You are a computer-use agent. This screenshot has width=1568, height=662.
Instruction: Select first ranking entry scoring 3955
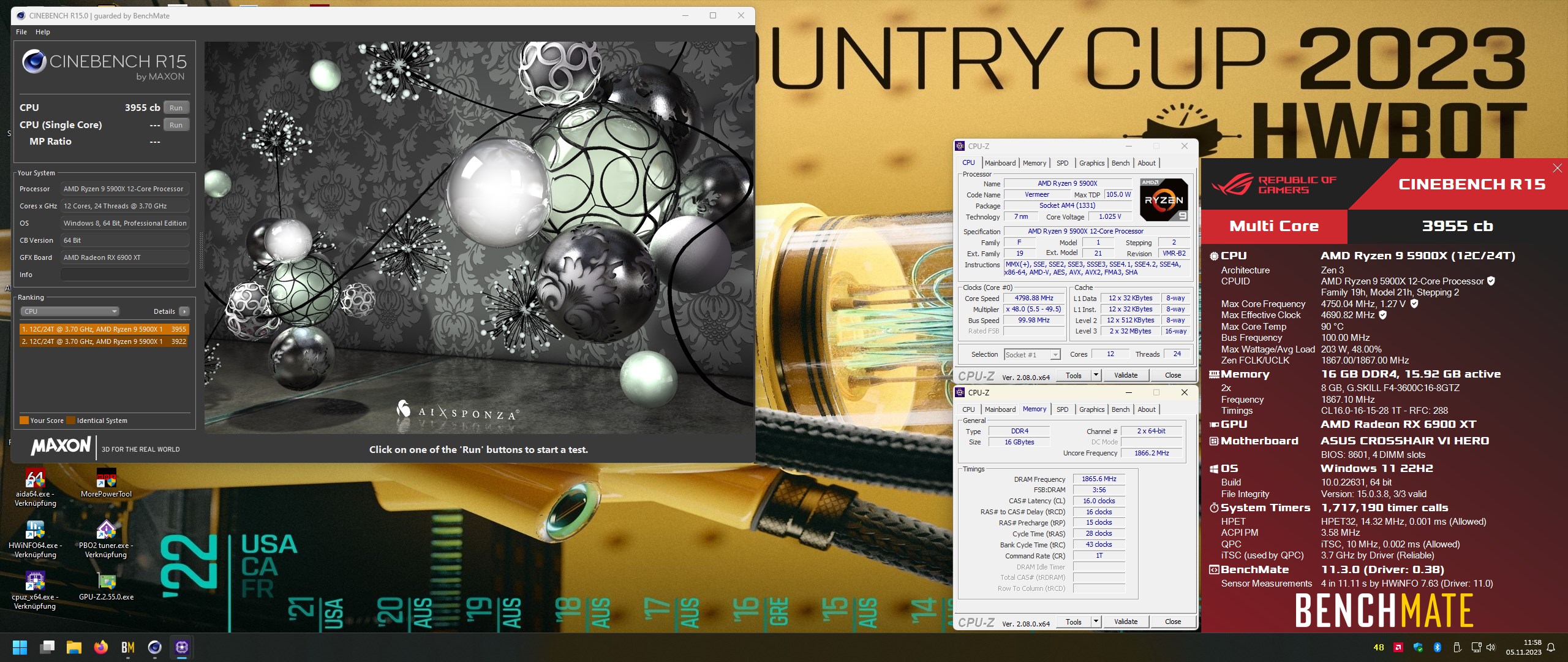point(104,329)
